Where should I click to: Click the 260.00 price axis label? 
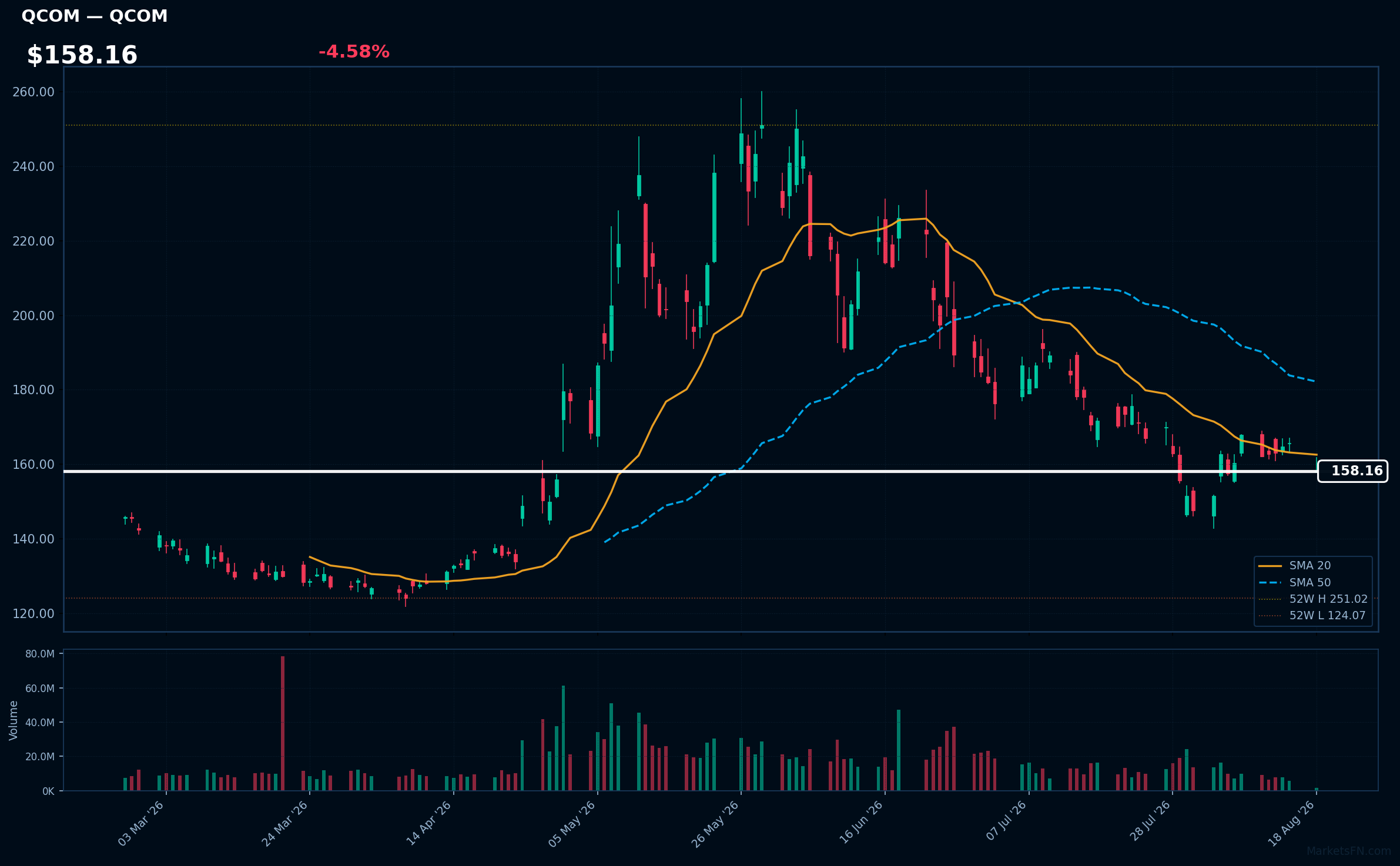(x=34, y=92)
